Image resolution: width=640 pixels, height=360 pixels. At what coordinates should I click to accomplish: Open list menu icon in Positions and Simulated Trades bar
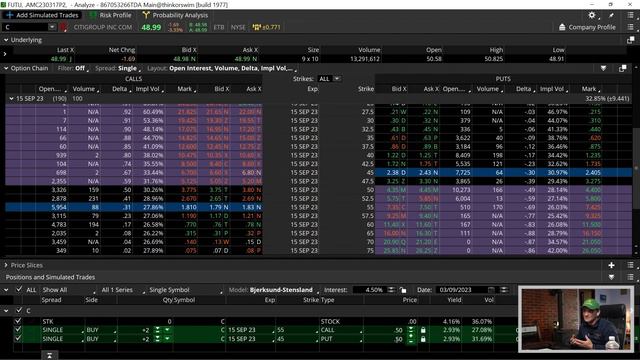coord(631,277)
